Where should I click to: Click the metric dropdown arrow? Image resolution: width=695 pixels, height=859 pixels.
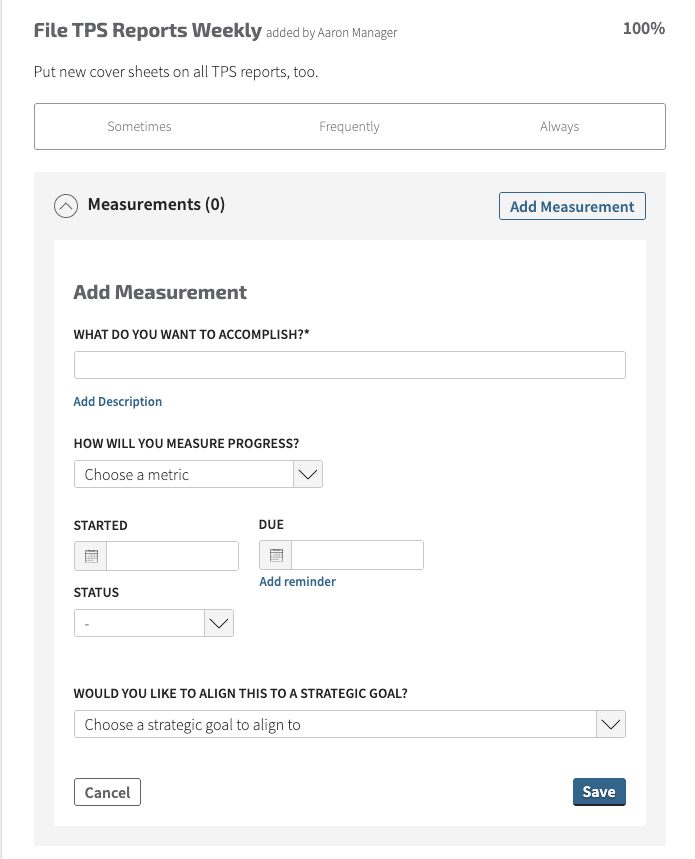tap(308, 475)
